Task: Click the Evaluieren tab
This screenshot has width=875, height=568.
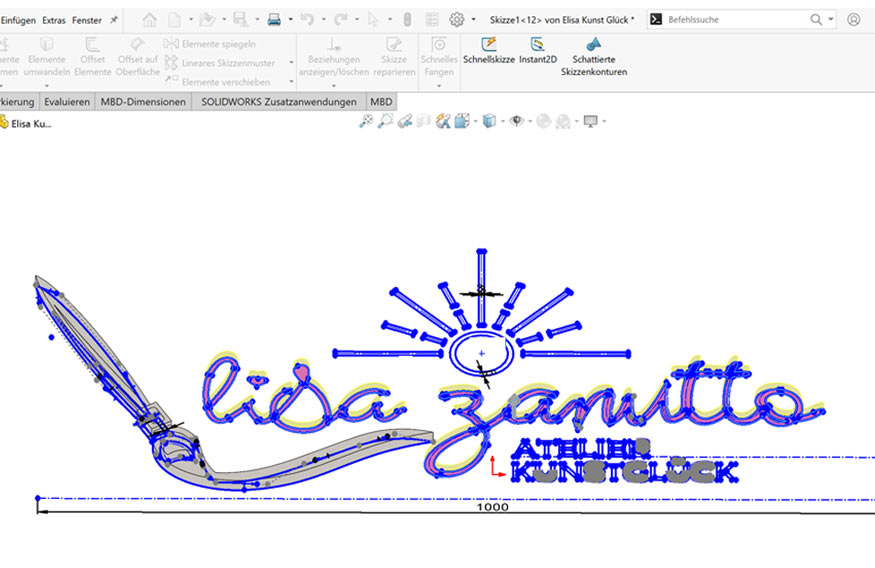Action: 68,101
